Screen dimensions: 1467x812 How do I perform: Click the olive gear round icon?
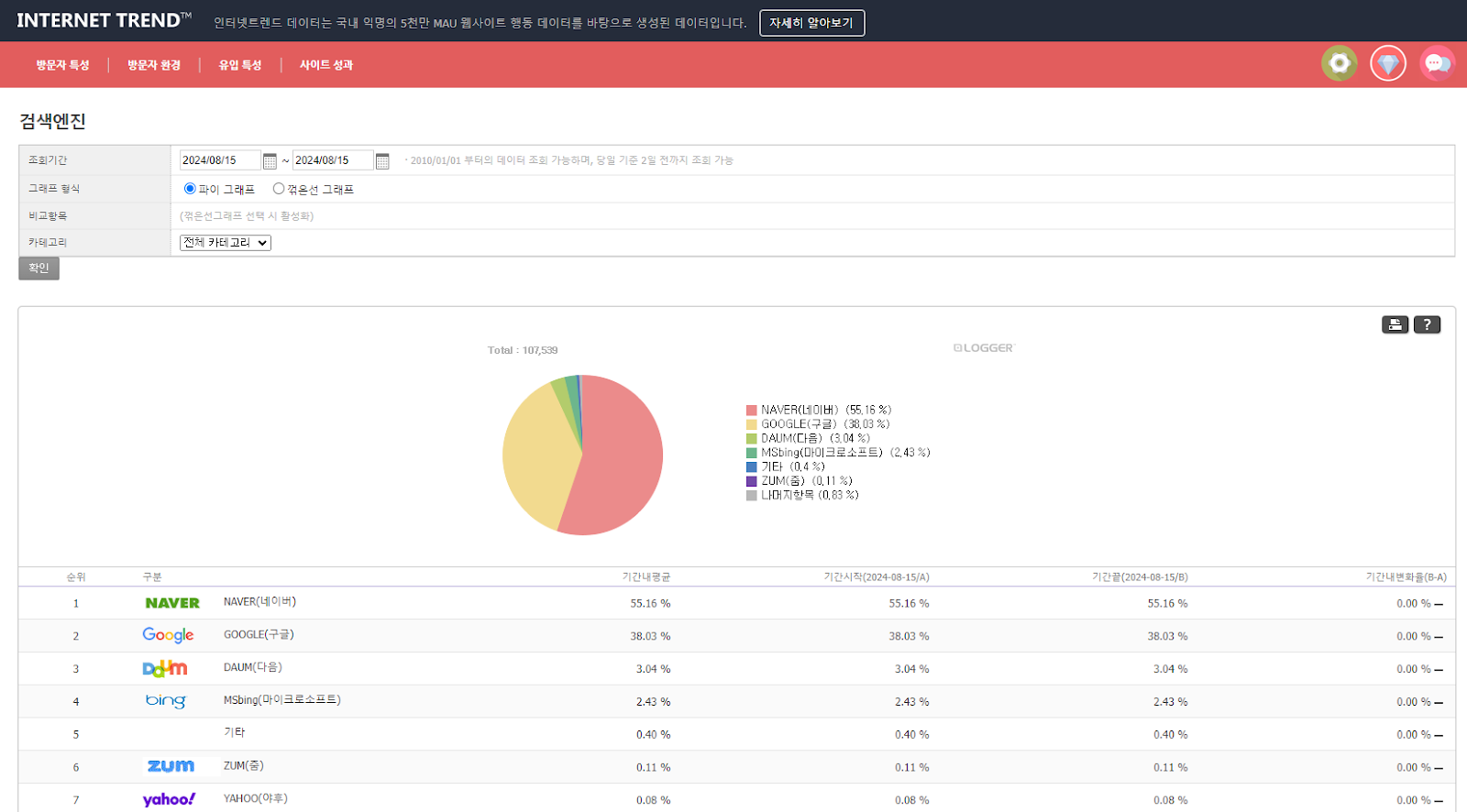click(x=1340, y=63)
